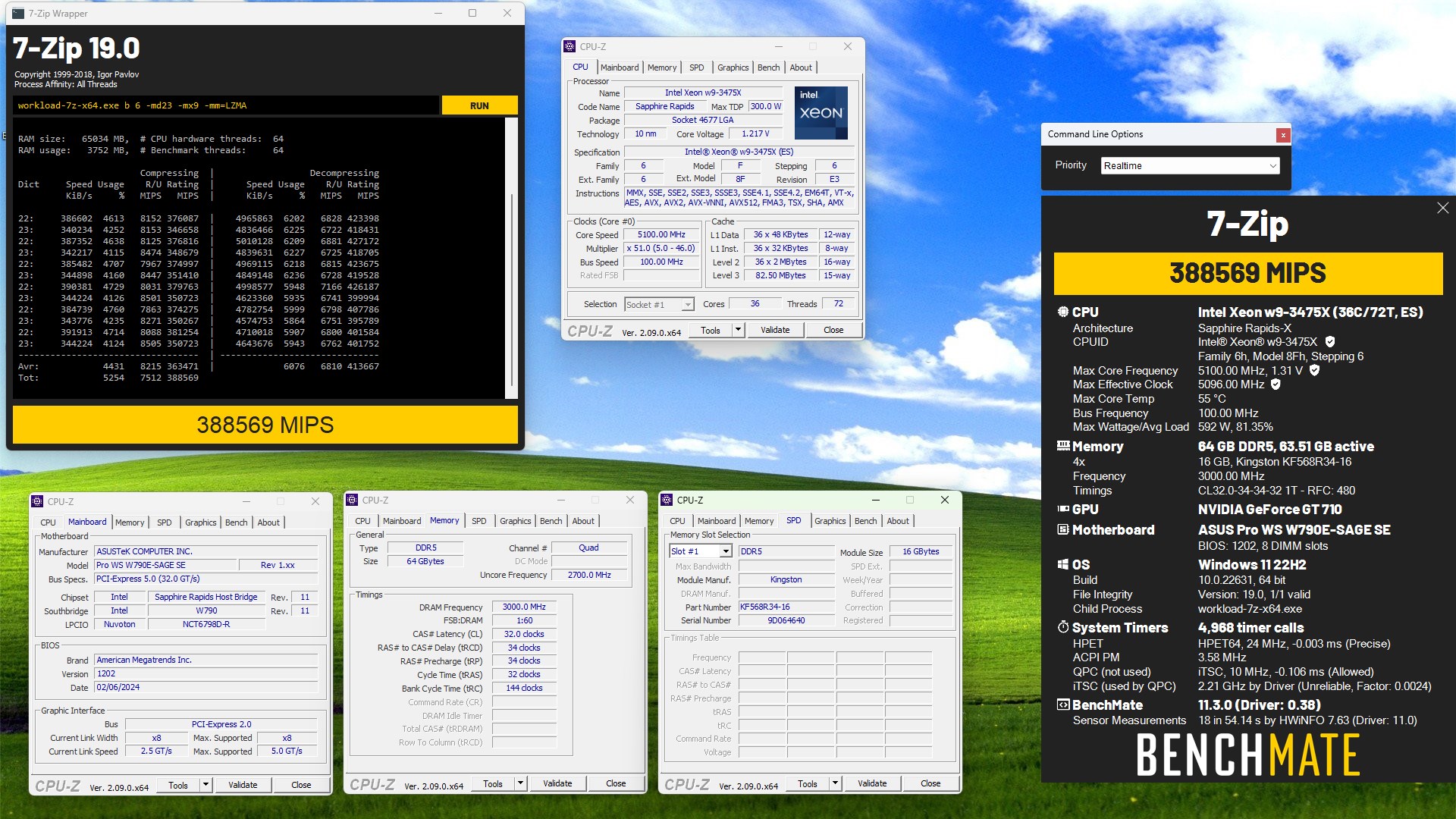The image size is (1456, 819).
Task: Click Validate in Mainboard CPU-Z window
Action: (243, 785)
